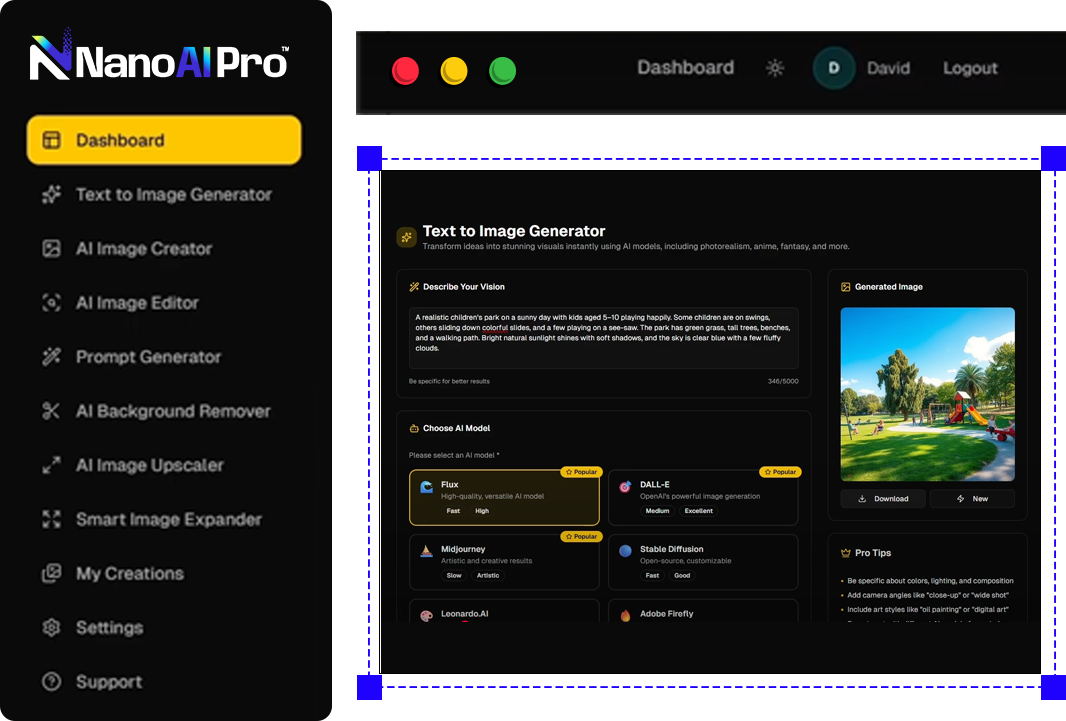Click the AI Image Creator sidebar icon
This screenshot has width=1066, height=721.
coord(51,249)
